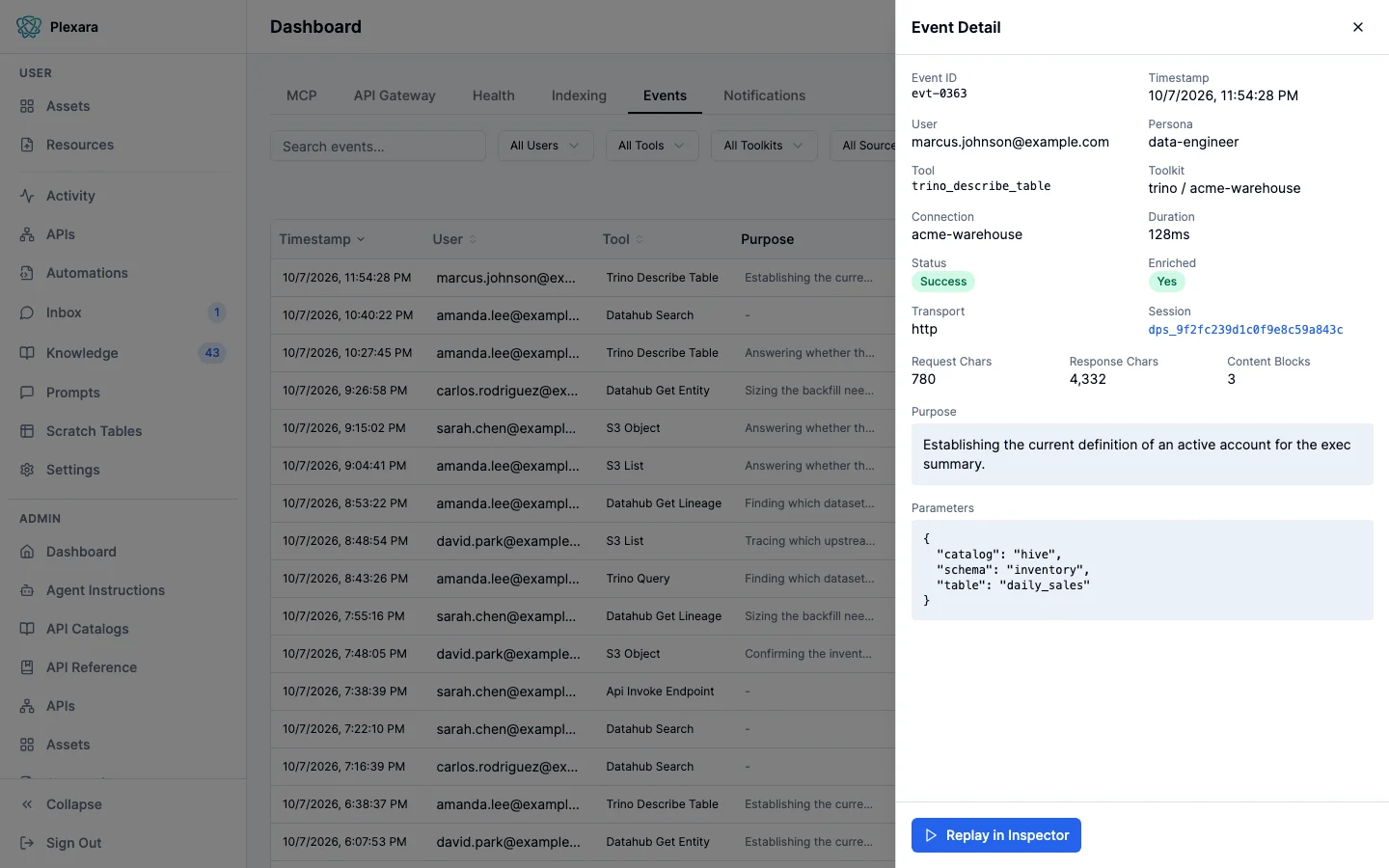Image resolution: width=1389 pixels, height=868 pixels.
Task: Switch to the MCP tab
Action: 302,95
